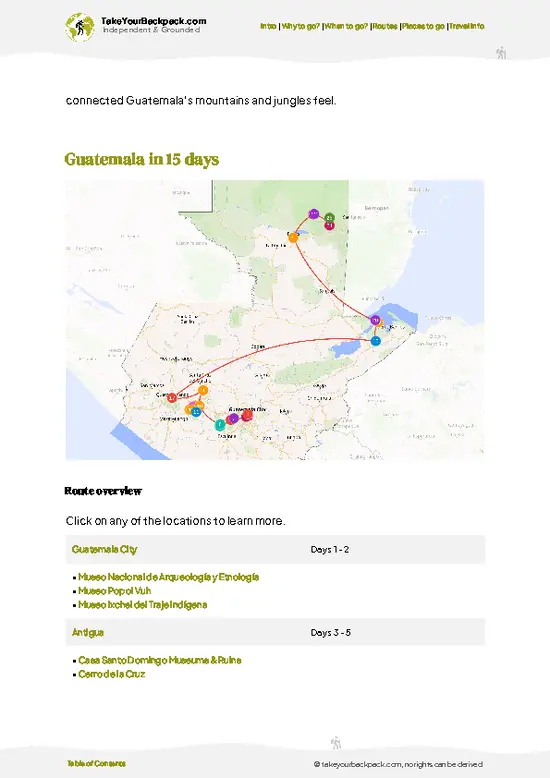Click the 'Guatemala in 15 days' heading
550x778 pixels.
[x=142, y=159]
